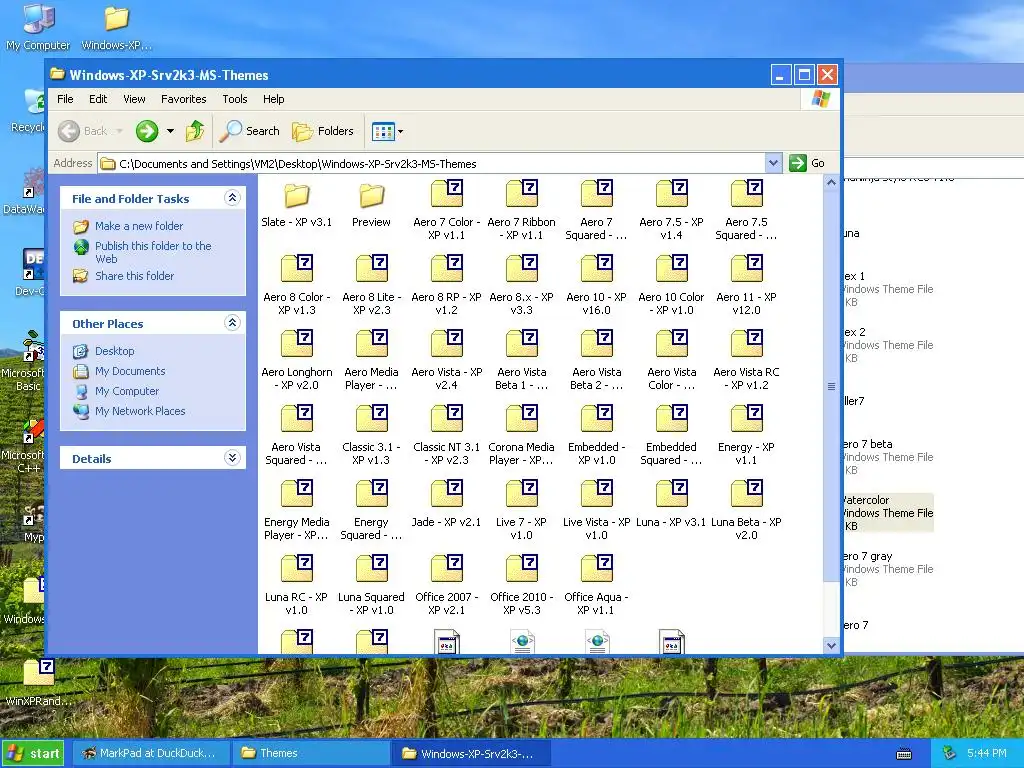Open the File menu
Image resolution: width=1024 pixels, height=768 pixels.
coord(65,99)
